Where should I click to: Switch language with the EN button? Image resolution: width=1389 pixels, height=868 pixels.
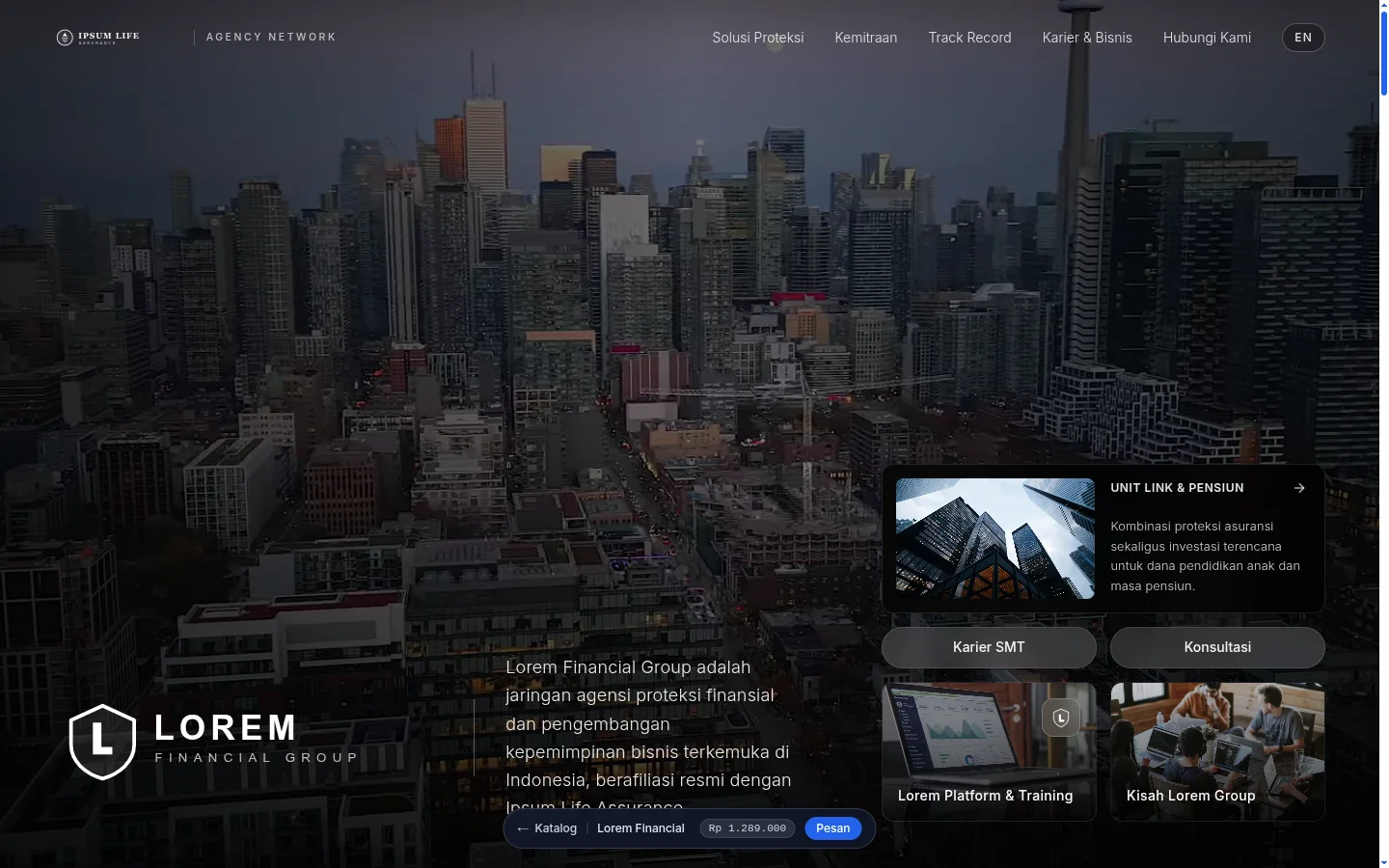coord(1303,38)
